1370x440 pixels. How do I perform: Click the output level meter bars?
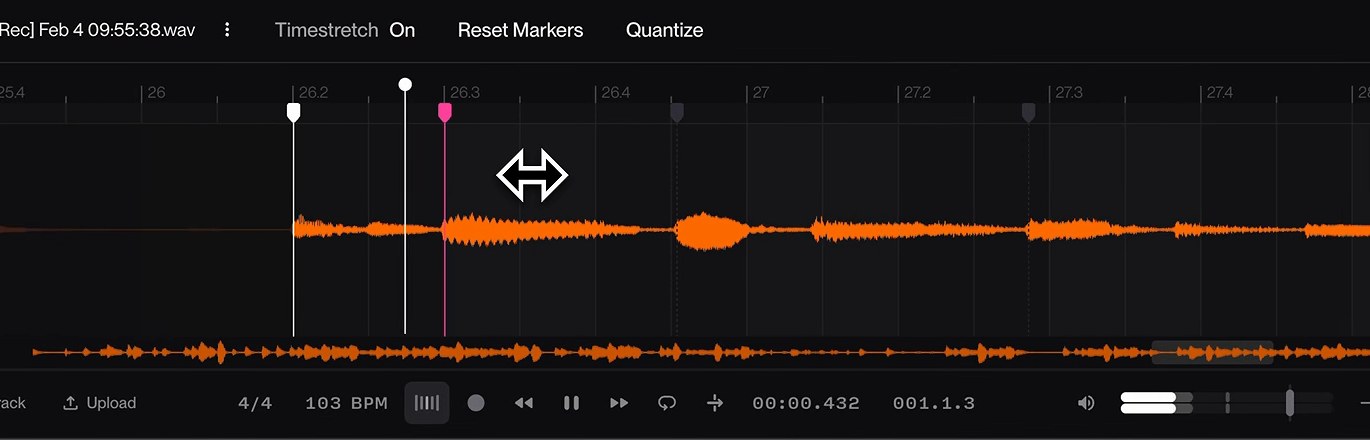tap(1157, 402)
